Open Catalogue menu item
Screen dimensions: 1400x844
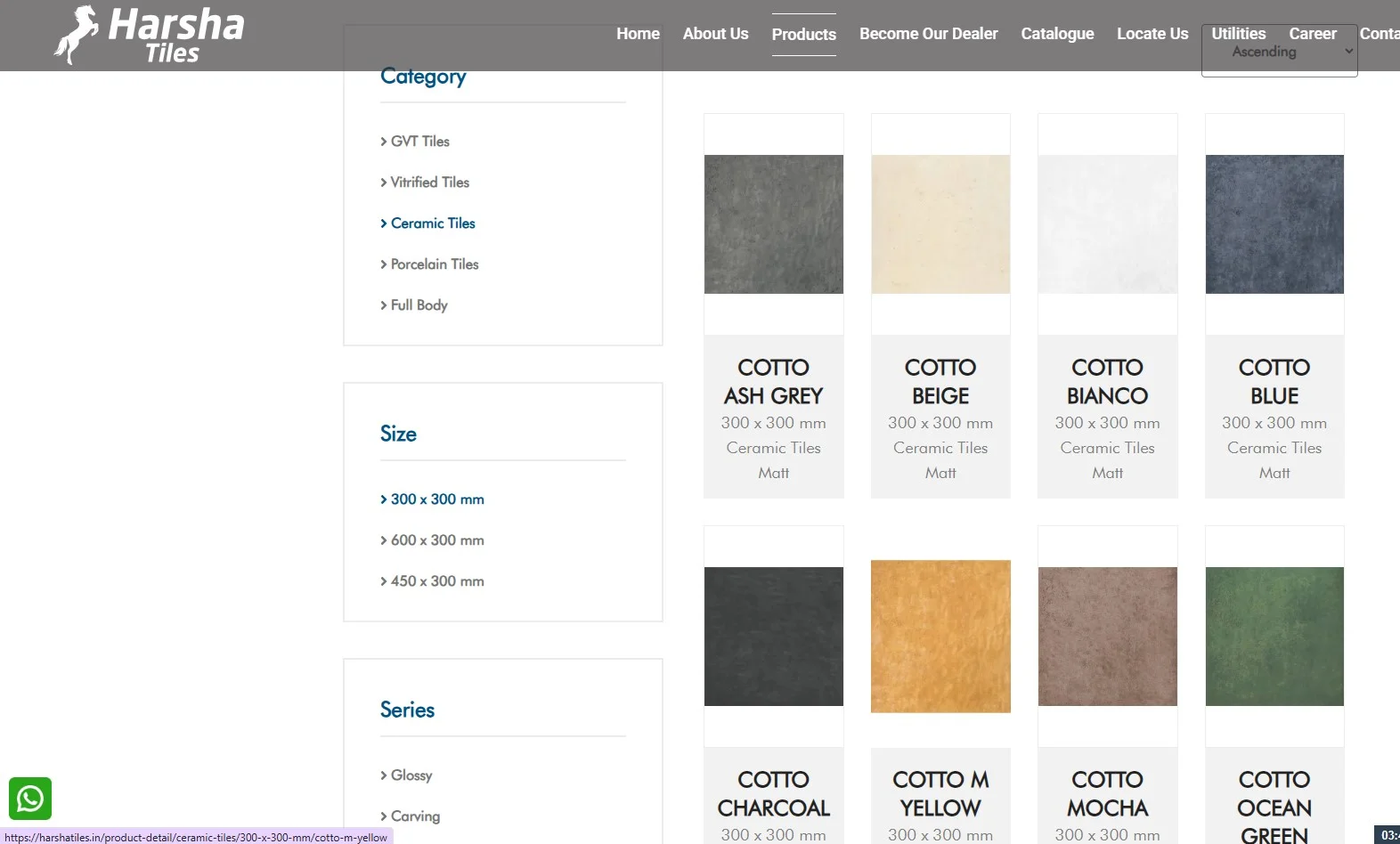[1057, 34]
